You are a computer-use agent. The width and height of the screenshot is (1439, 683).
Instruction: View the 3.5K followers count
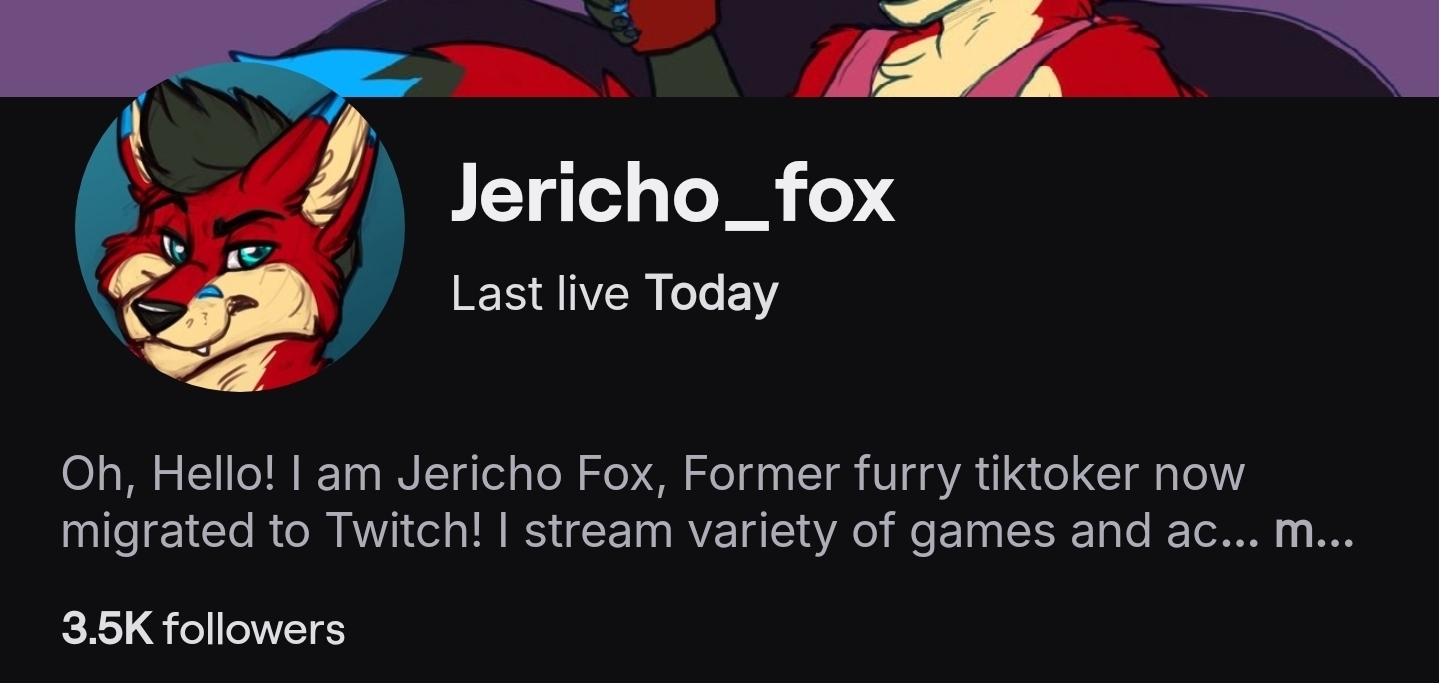pos(203,630)
